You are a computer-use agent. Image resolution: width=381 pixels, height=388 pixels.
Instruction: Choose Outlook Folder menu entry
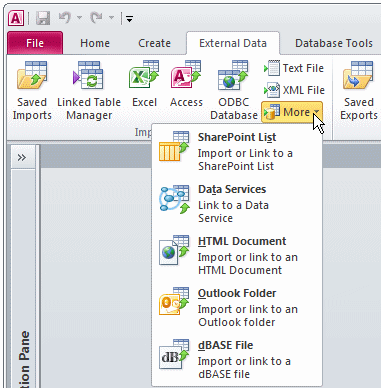237,307
